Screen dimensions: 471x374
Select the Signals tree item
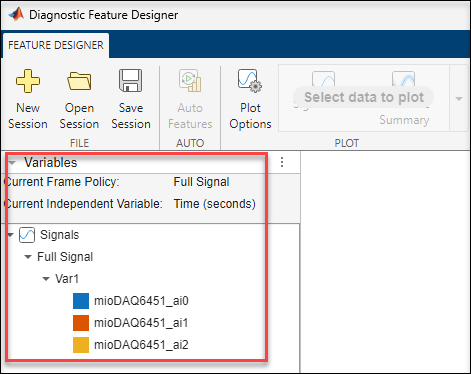coord(60,235)
